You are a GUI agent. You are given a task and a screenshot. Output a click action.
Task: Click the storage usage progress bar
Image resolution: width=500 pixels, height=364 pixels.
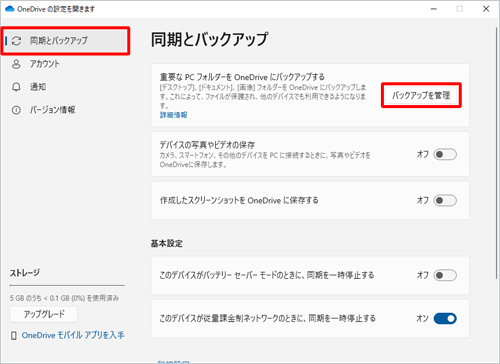[x=67, y=285]
